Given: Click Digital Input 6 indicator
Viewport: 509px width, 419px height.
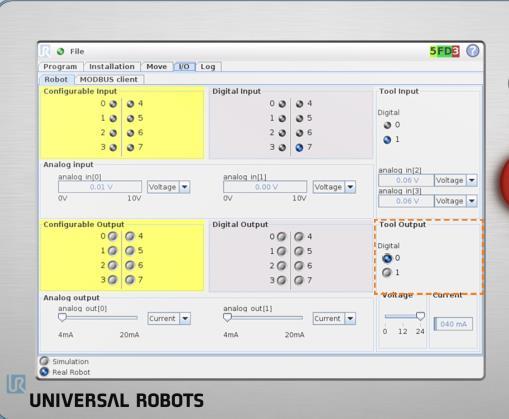Looking at the screenshot, I should (x=299, y=133).
